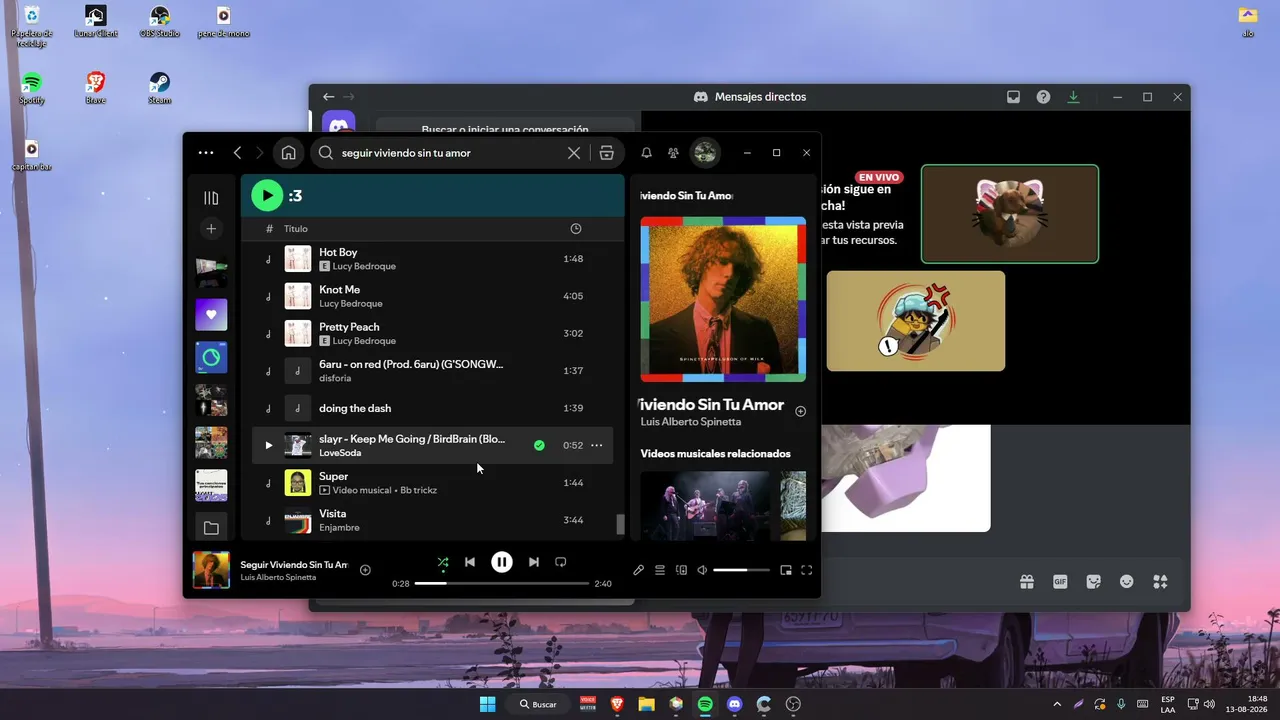Add current song to library from Now Playing panel
This screenshot has height=720, width=1280.
800,411
